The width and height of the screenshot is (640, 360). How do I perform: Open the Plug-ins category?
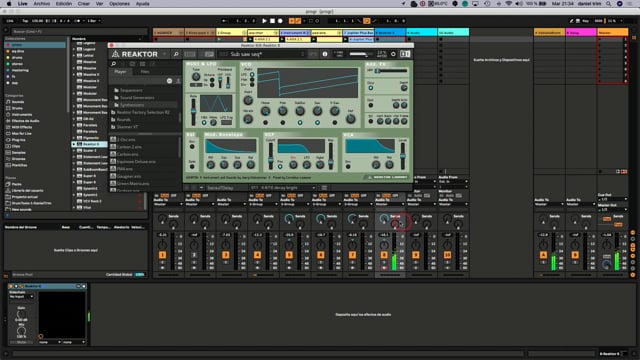18,140
